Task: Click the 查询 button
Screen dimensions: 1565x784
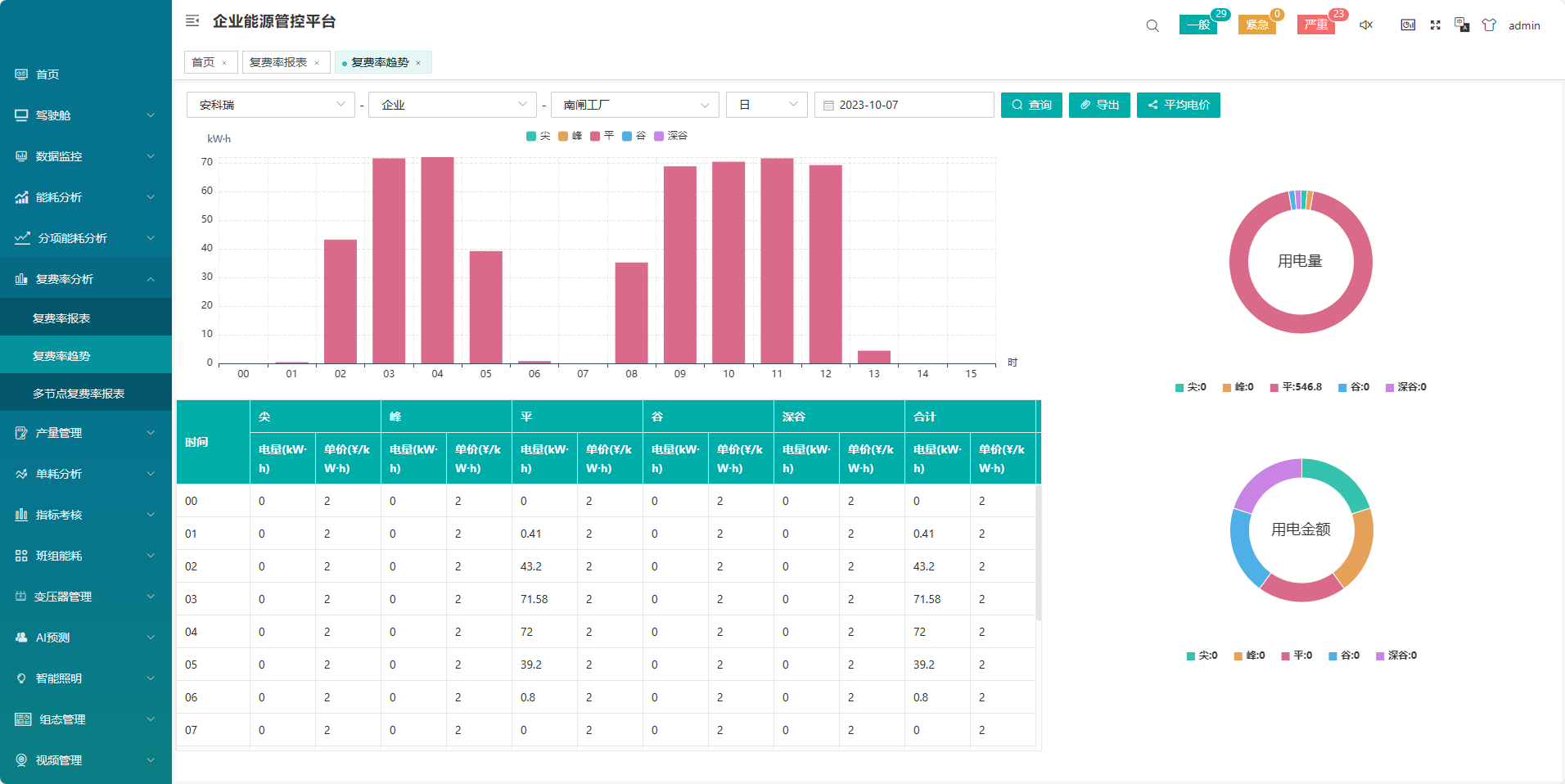Action: tap(1031, 105)
